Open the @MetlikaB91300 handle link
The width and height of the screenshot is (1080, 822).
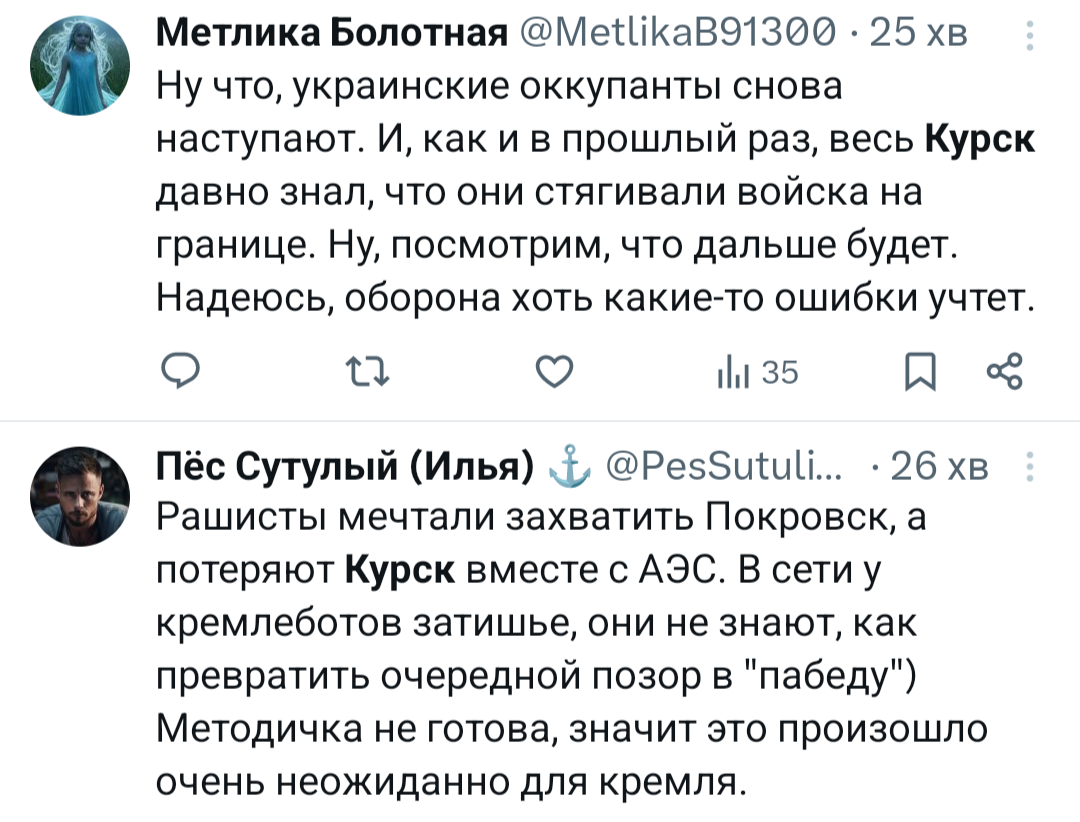675,38
